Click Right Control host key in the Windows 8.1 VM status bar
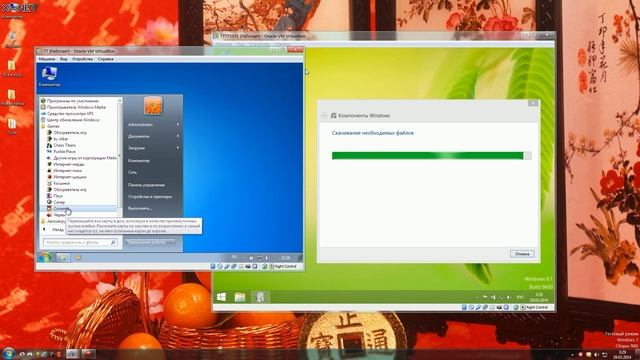Screen dimensions: 640x360 coord(536,307)
